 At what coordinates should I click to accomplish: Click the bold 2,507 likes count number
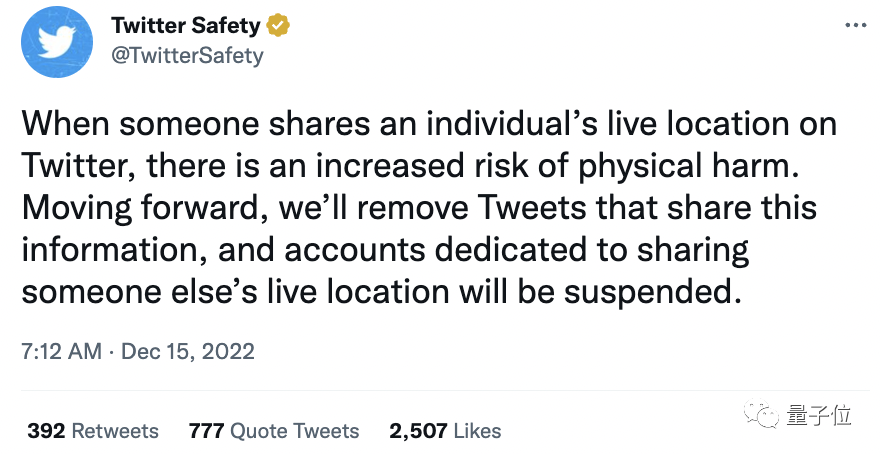click(418, 432)
